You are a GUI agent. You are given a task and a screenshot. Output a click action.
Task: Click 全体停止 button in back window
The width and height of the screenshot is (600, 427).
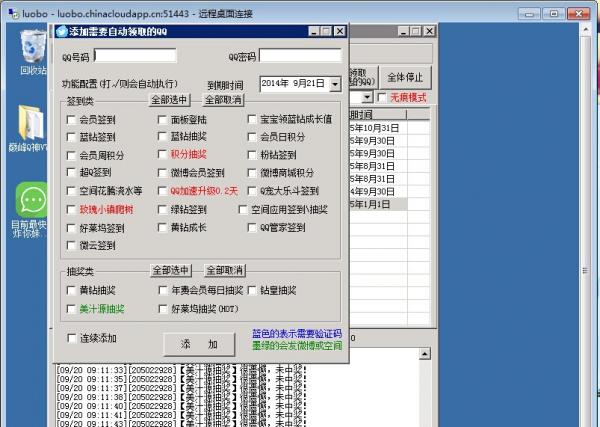pyautogui.click(x=405, y=77)
